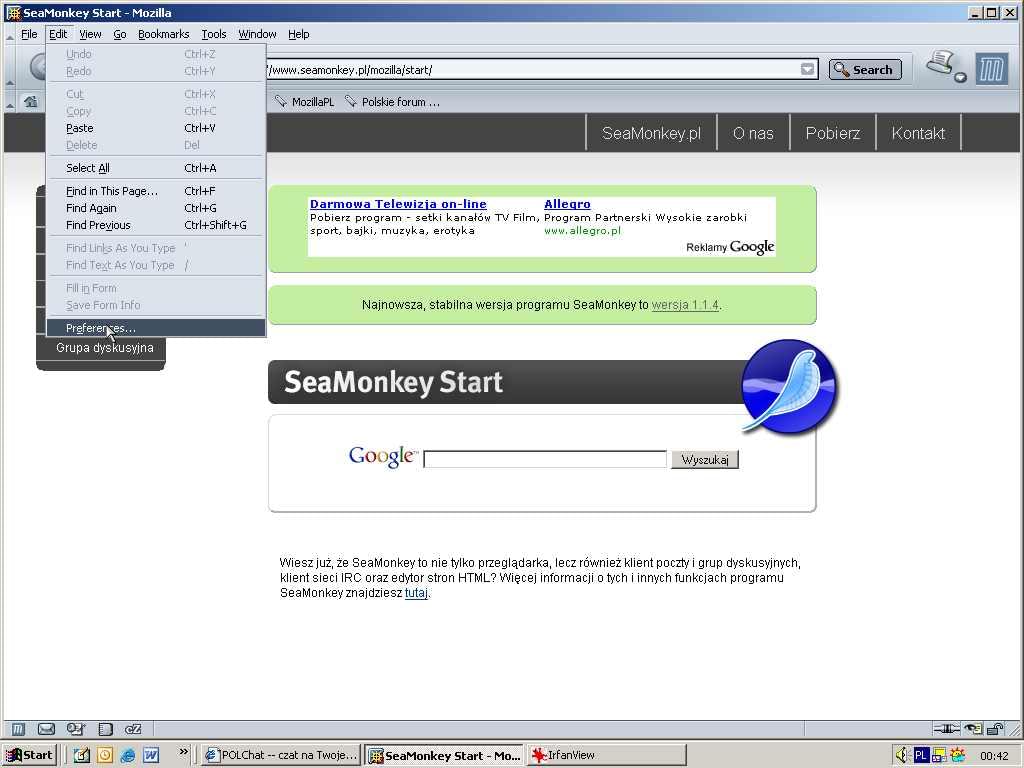Click the Print toolbar icon

pos(940,63)
